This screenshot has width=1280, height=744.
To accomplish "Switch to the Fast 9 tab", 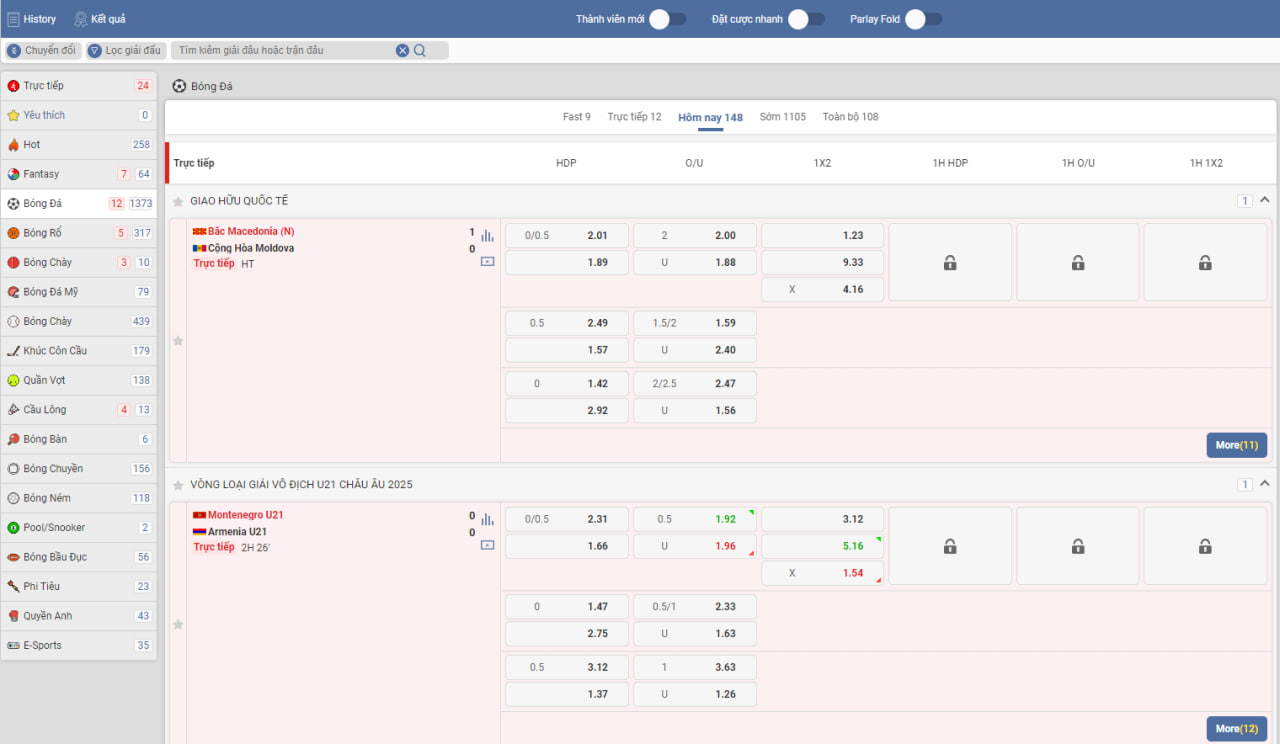I will pyautogui.click(x=577, y=117).
